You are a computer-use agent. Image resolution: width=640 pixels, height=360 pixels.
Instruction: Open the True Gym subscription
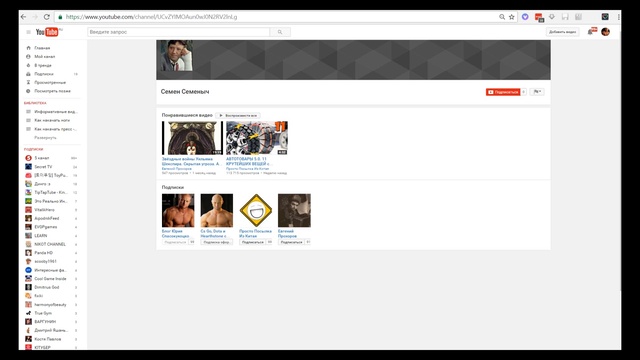[43, 313]
